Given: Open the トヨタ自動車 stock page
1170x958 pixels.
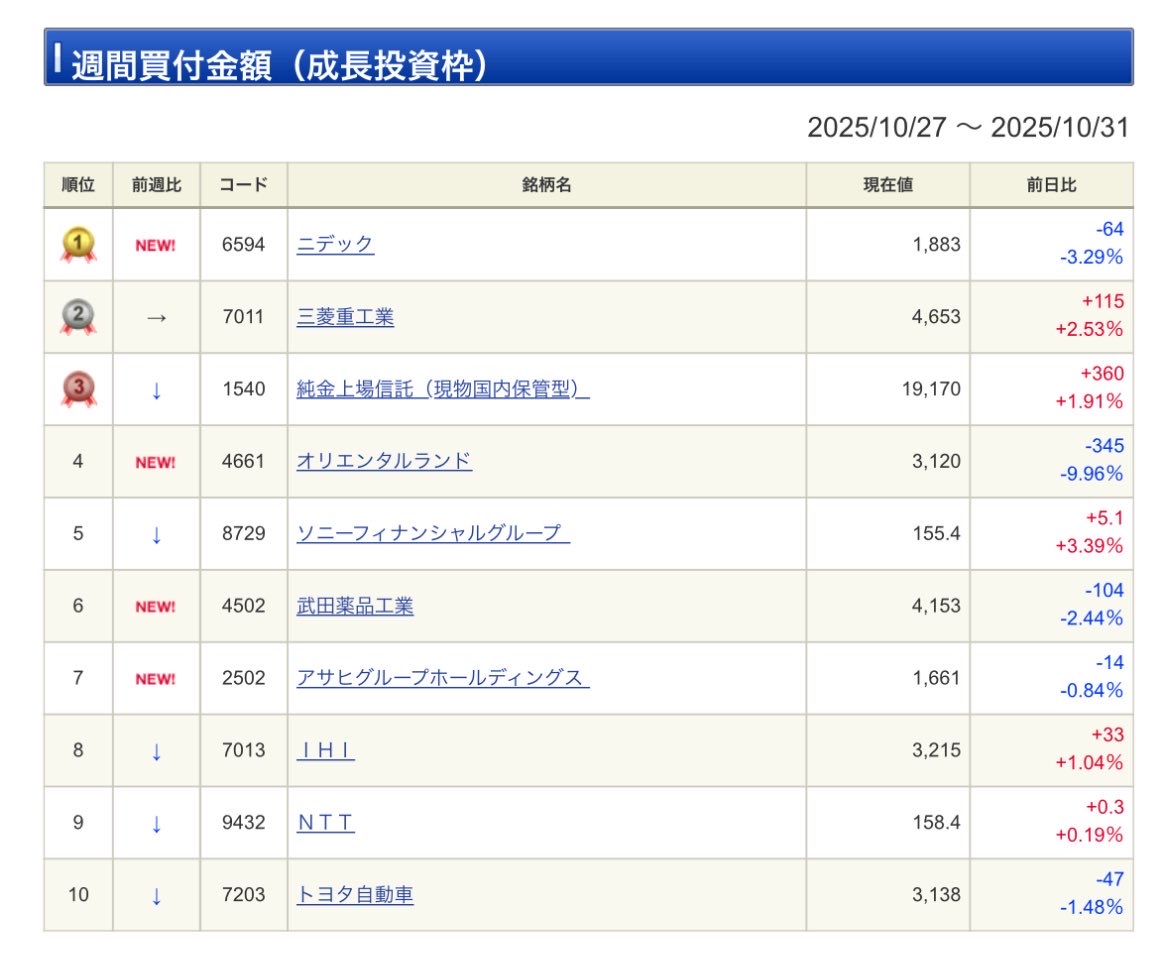Looking at the screenshot, I should tap(355, 895).
